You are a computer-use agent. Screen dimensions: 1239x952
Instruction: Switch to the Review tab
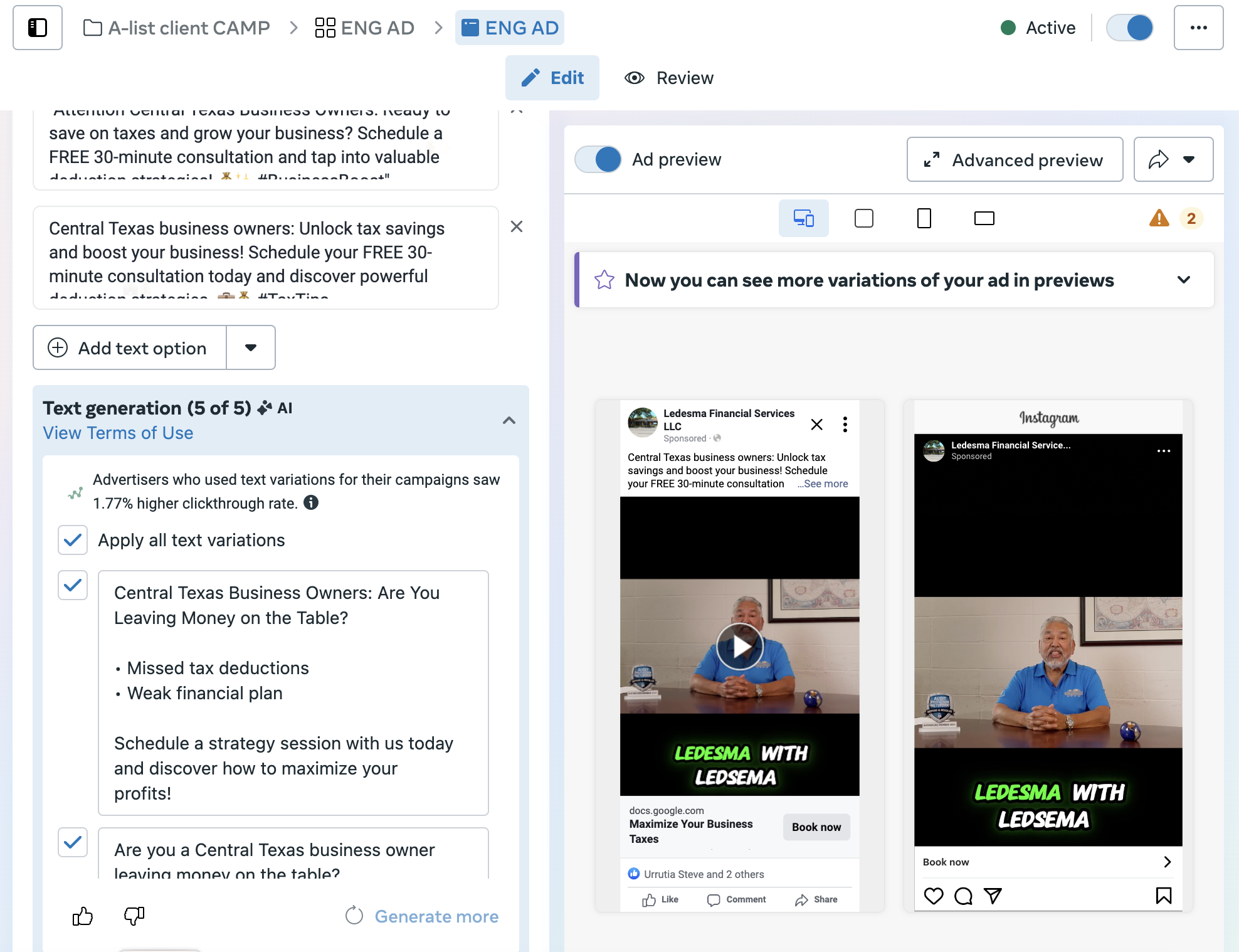[x=669, y=78]
